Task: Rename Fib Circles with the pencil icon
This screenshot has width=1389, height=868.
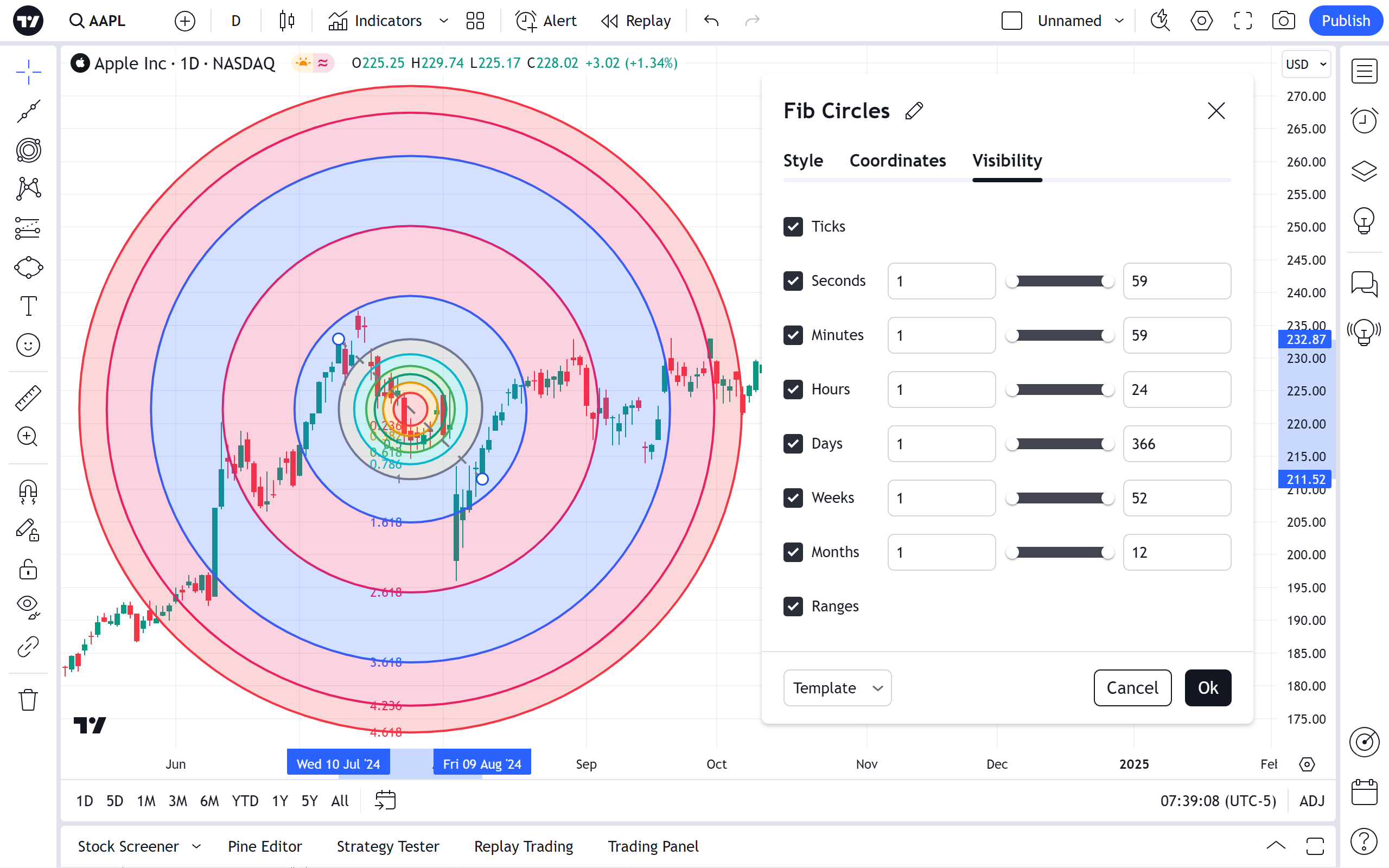Action: click(914, 111)
